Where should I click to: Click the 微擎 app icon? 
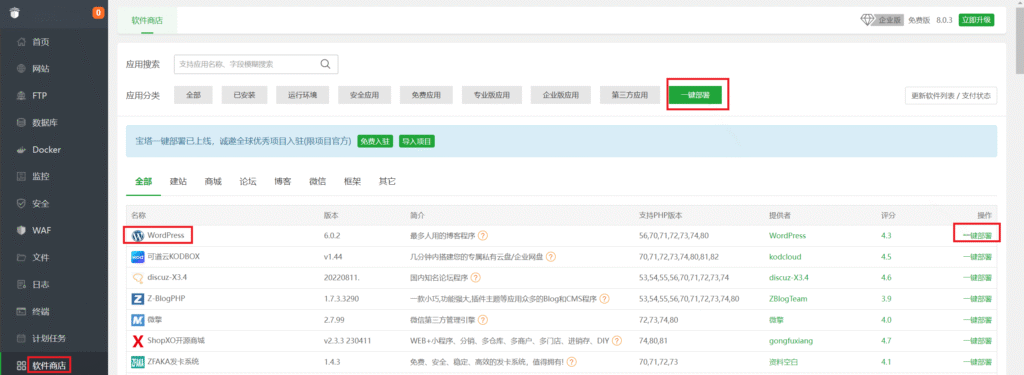pos(137,320)
